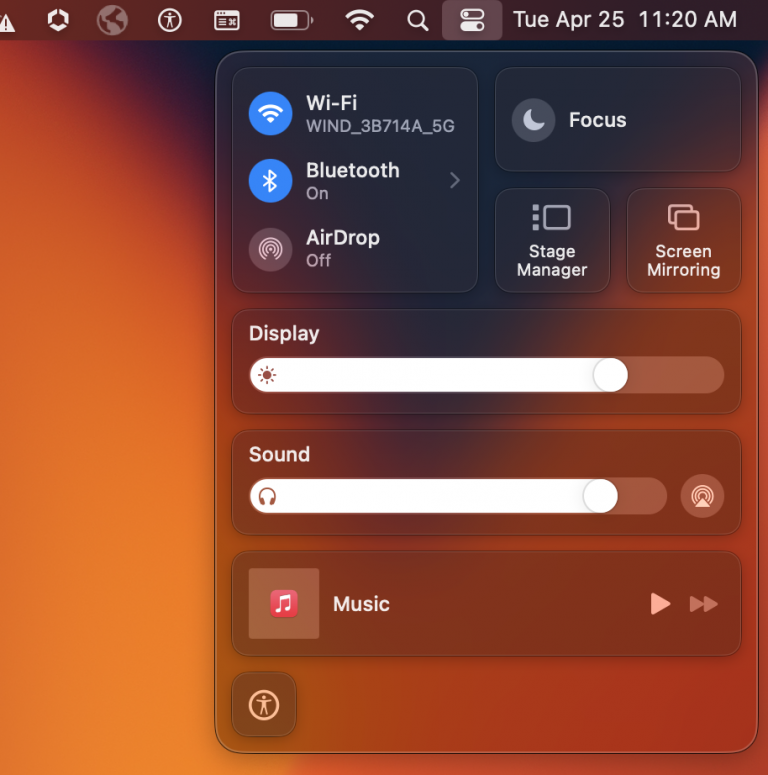Open Accessibility Shortcuts tile at panel bottom
Viewport: 768px width, 775px height.
(x=264, y=705)
